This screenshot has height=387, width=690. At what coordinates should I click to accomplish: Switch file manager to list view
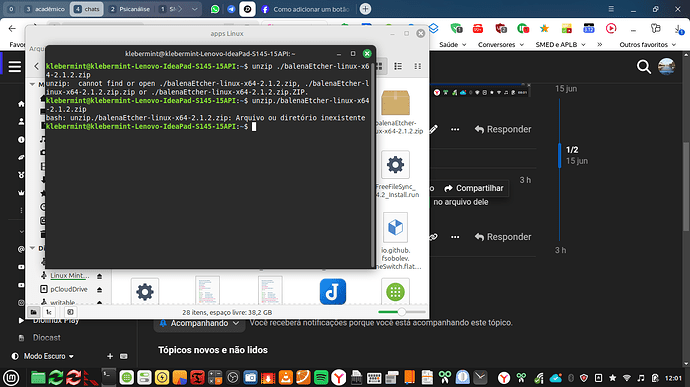[x=398, y=66]
